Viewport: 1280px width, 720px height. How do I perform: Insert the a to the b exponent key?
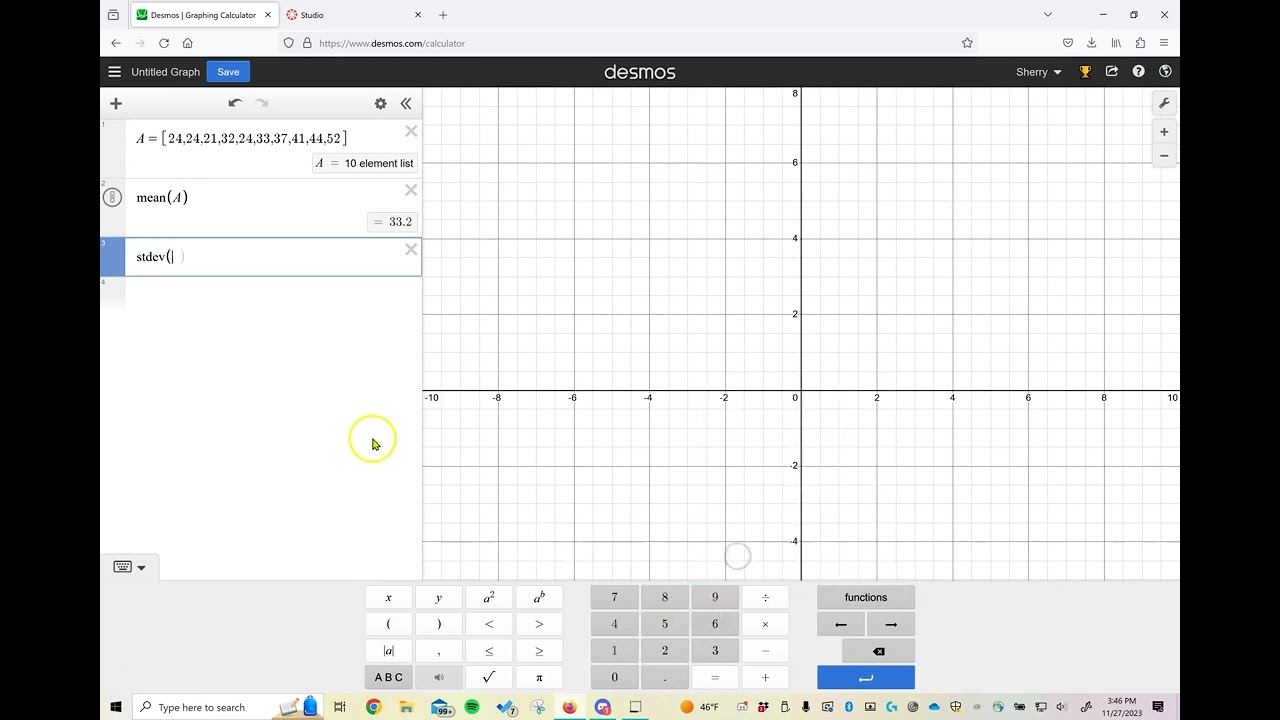pos(539,597)
